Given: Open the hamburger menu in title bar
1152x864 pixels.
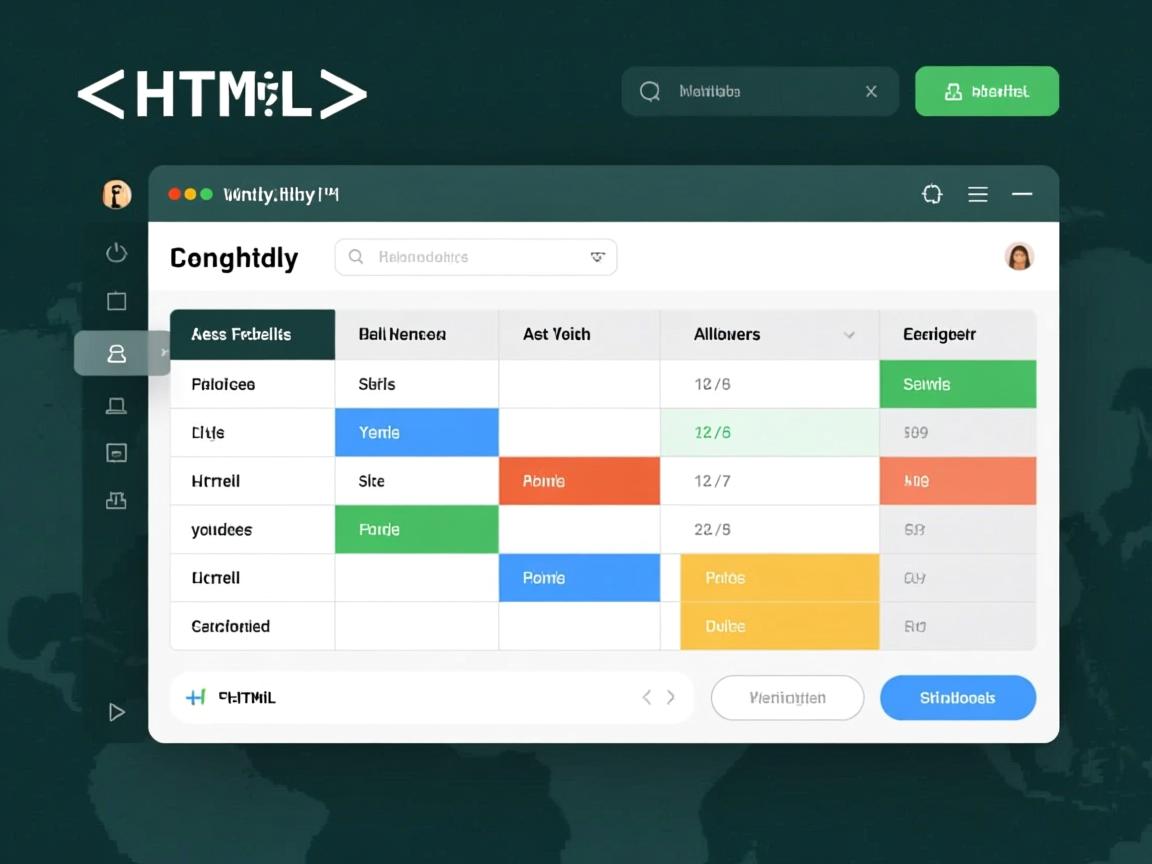Looking at the screenshot, I should click(978, 195).
